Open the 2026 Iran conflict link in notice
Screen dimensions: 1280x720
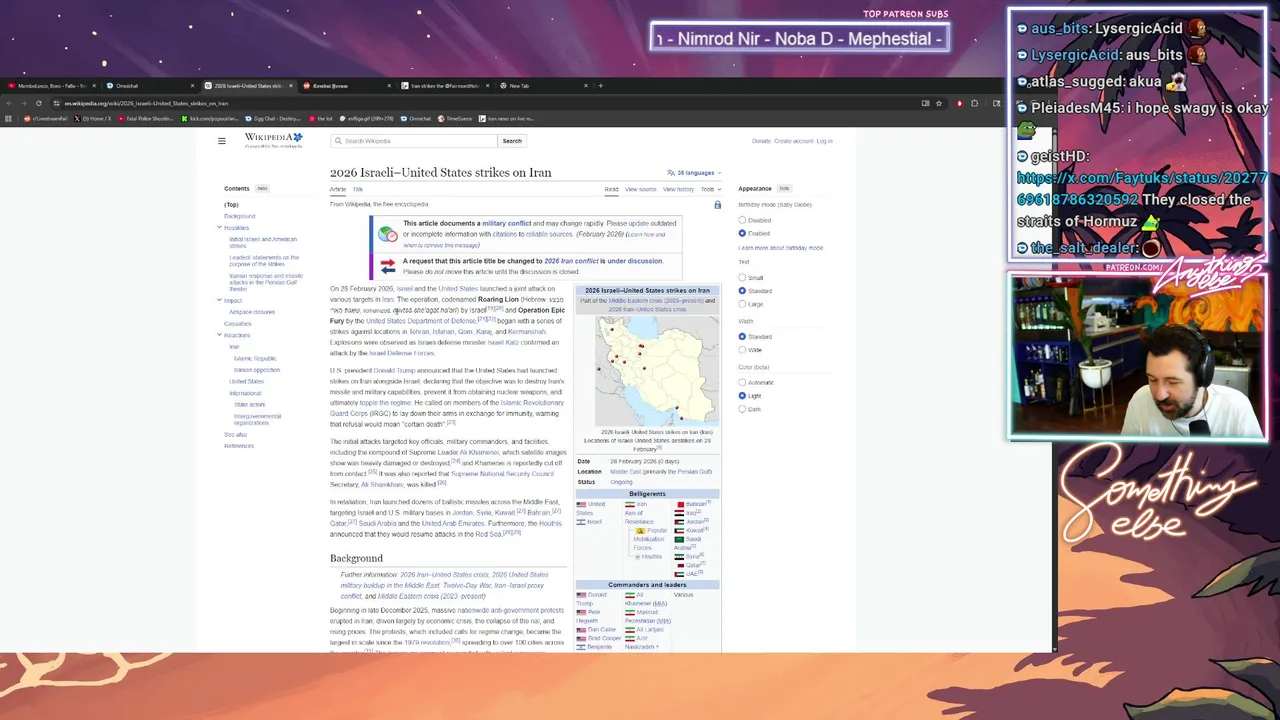click(571, 261)
